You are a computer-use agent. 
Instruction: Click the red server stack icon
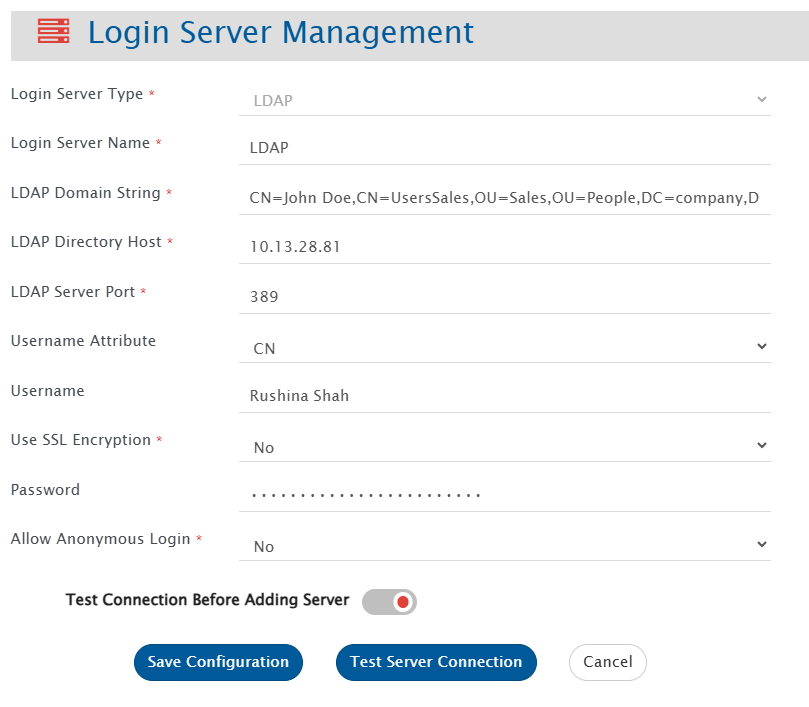[x=53, y=33]
